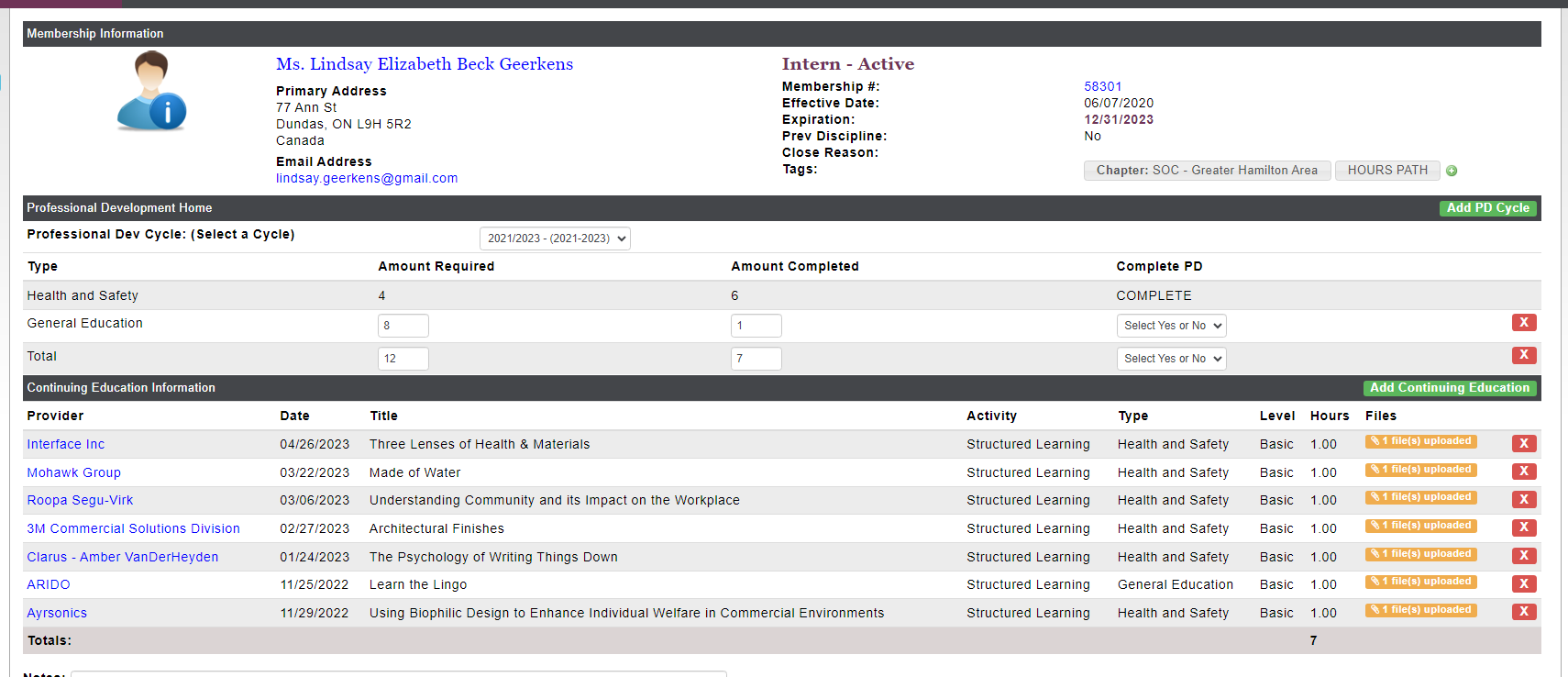The image size is (1568, 677).
Task: Delete the General Education PD row
Action: 1524,322
